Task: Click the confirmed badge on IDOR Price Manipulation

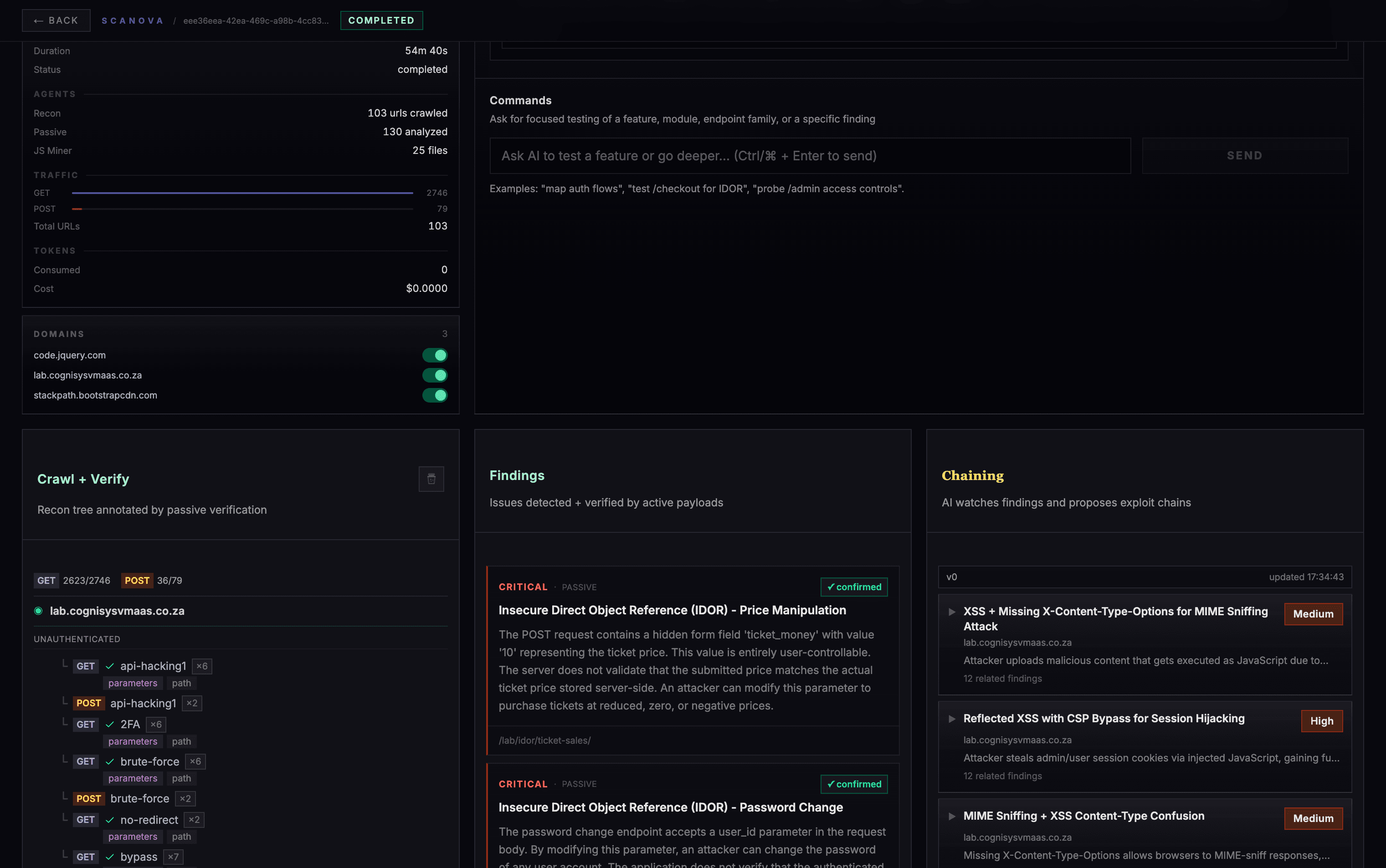Action: 853,587
